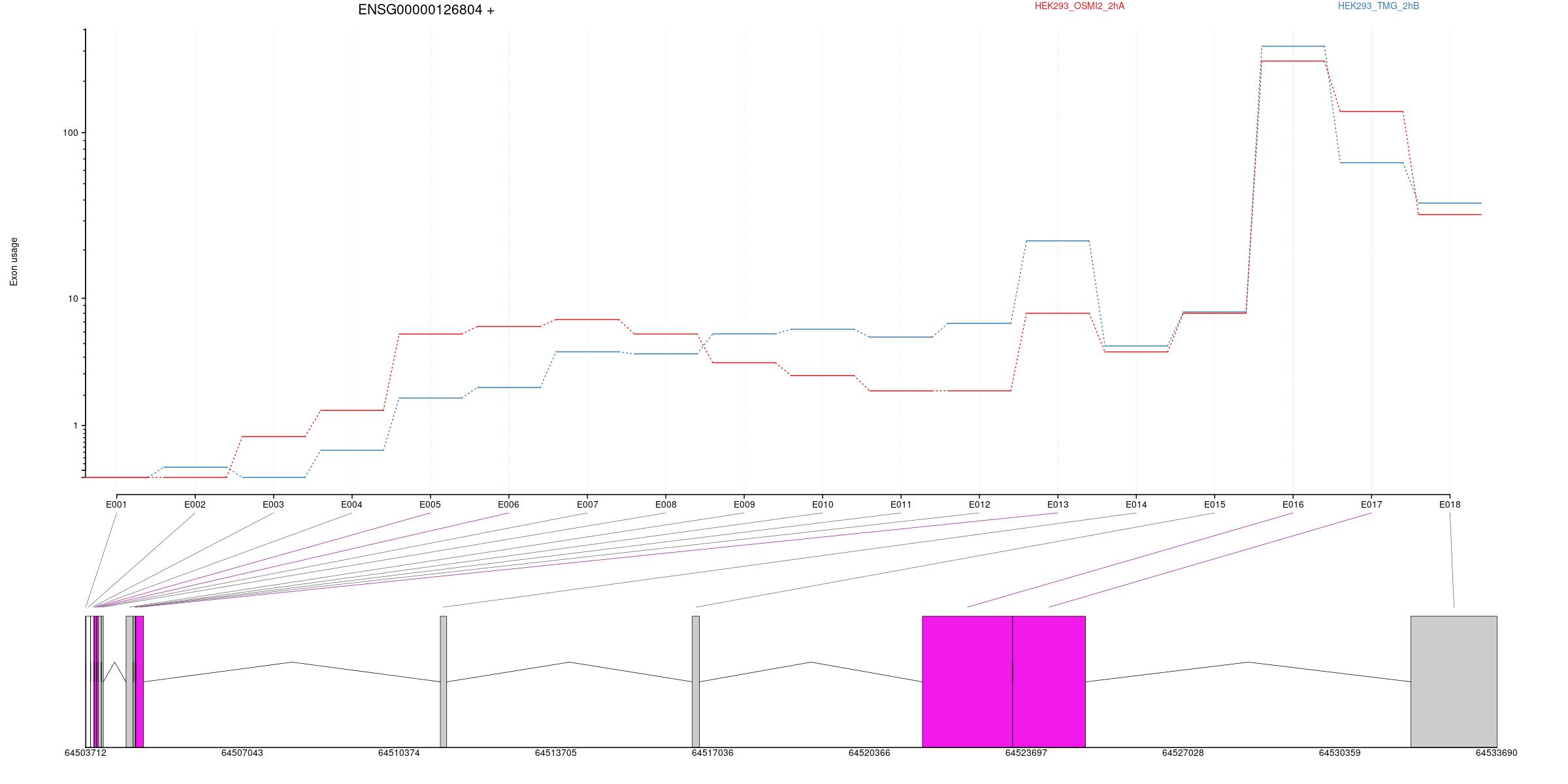1568x784 pixels.
Task: Click genomic coordinate 64530359
Action: [1339, 753]
